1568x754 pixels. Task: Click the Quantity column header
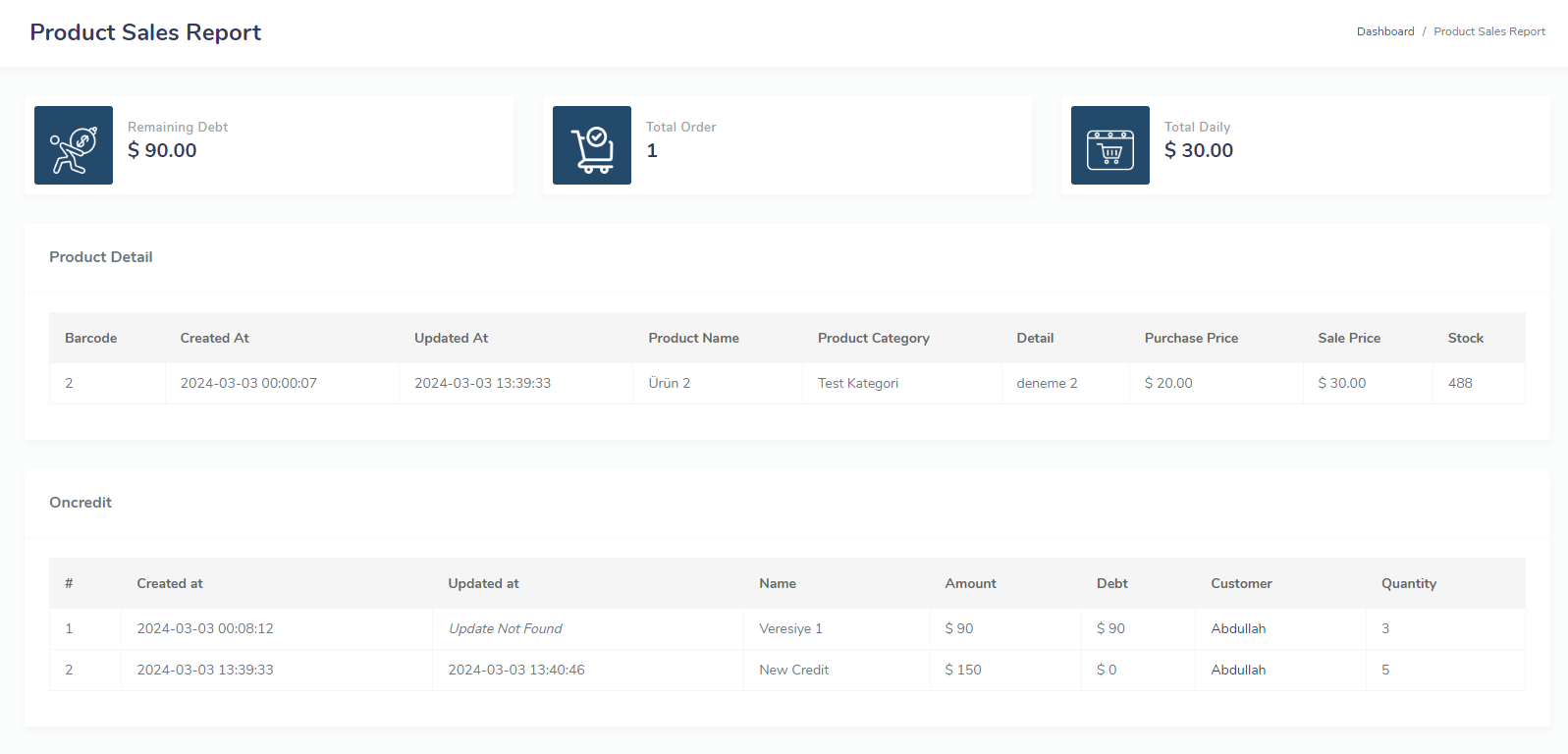1408,583
